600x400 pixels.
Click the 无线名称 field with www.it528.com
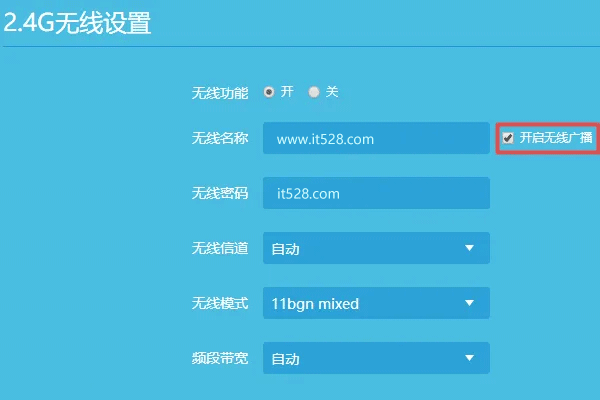(x=376, y=138)
